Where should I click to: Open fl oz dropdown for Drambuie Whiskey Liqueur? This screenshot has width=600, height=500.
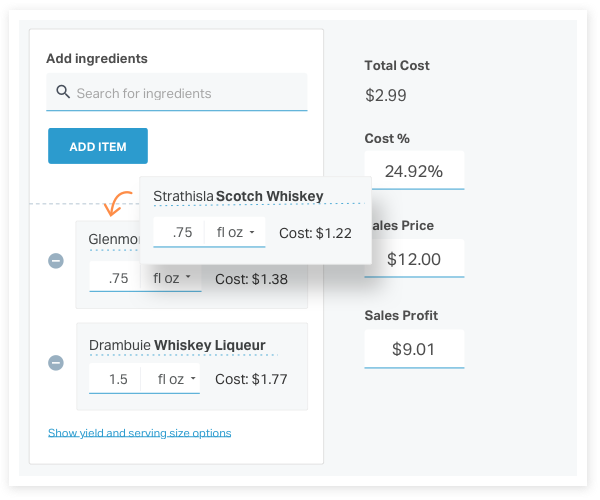(x=171, y=379)
